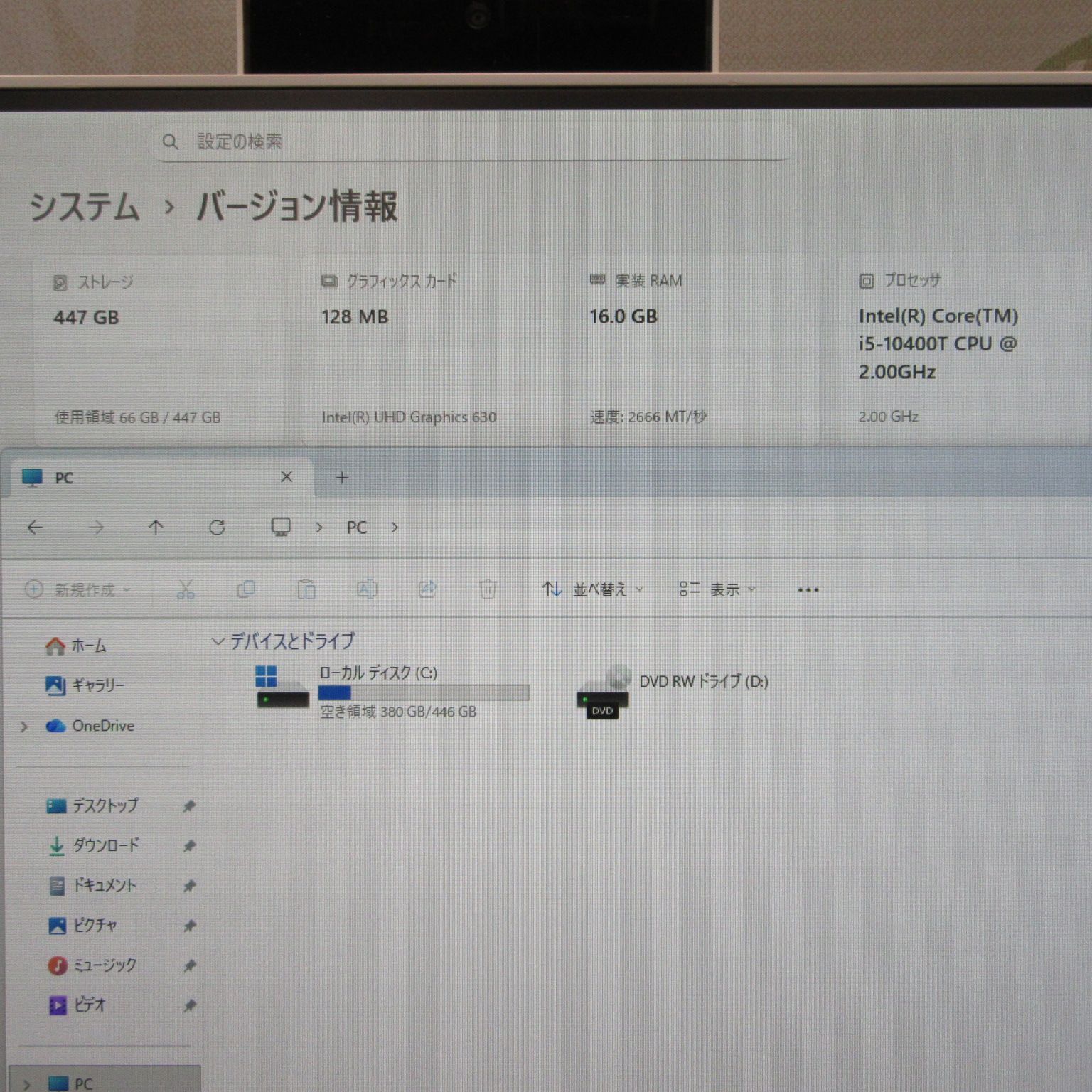Click the Share icon in the toolbar
The height and width of the screenshot is (1092, 1092).
coord(427,589)
